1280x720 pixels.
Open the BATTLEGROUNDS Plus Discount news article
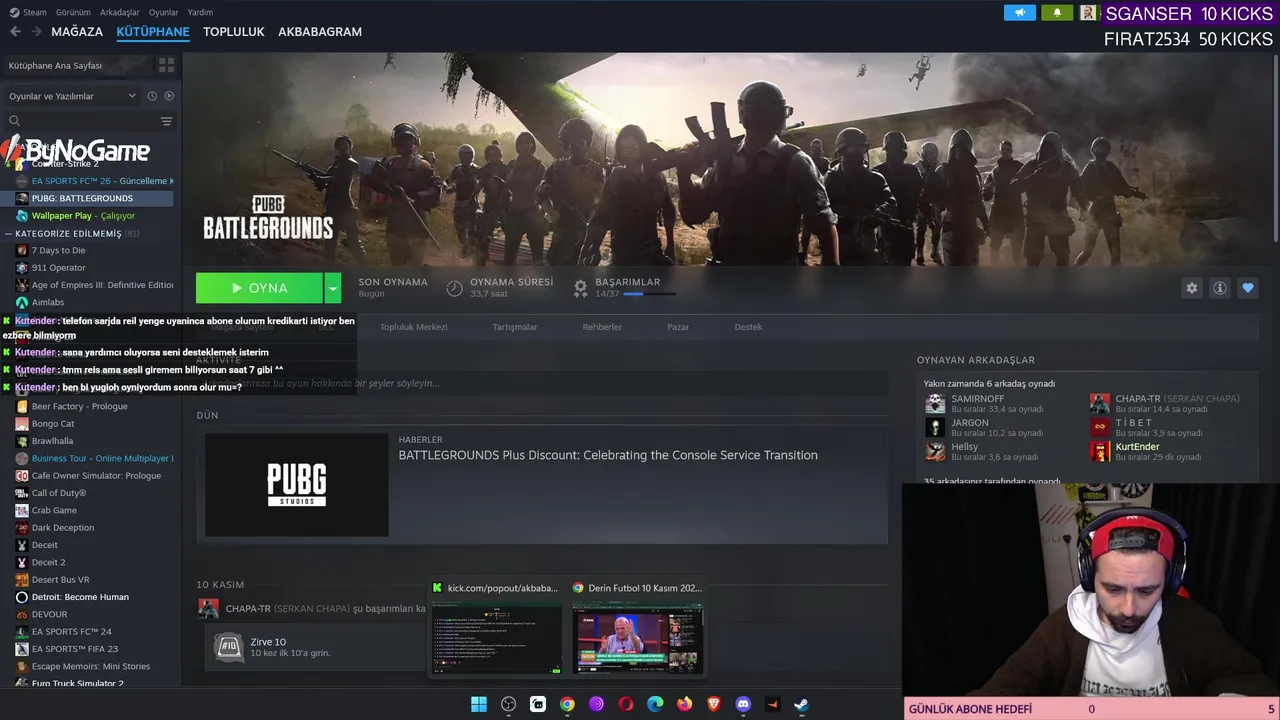[x=608, y=455]
